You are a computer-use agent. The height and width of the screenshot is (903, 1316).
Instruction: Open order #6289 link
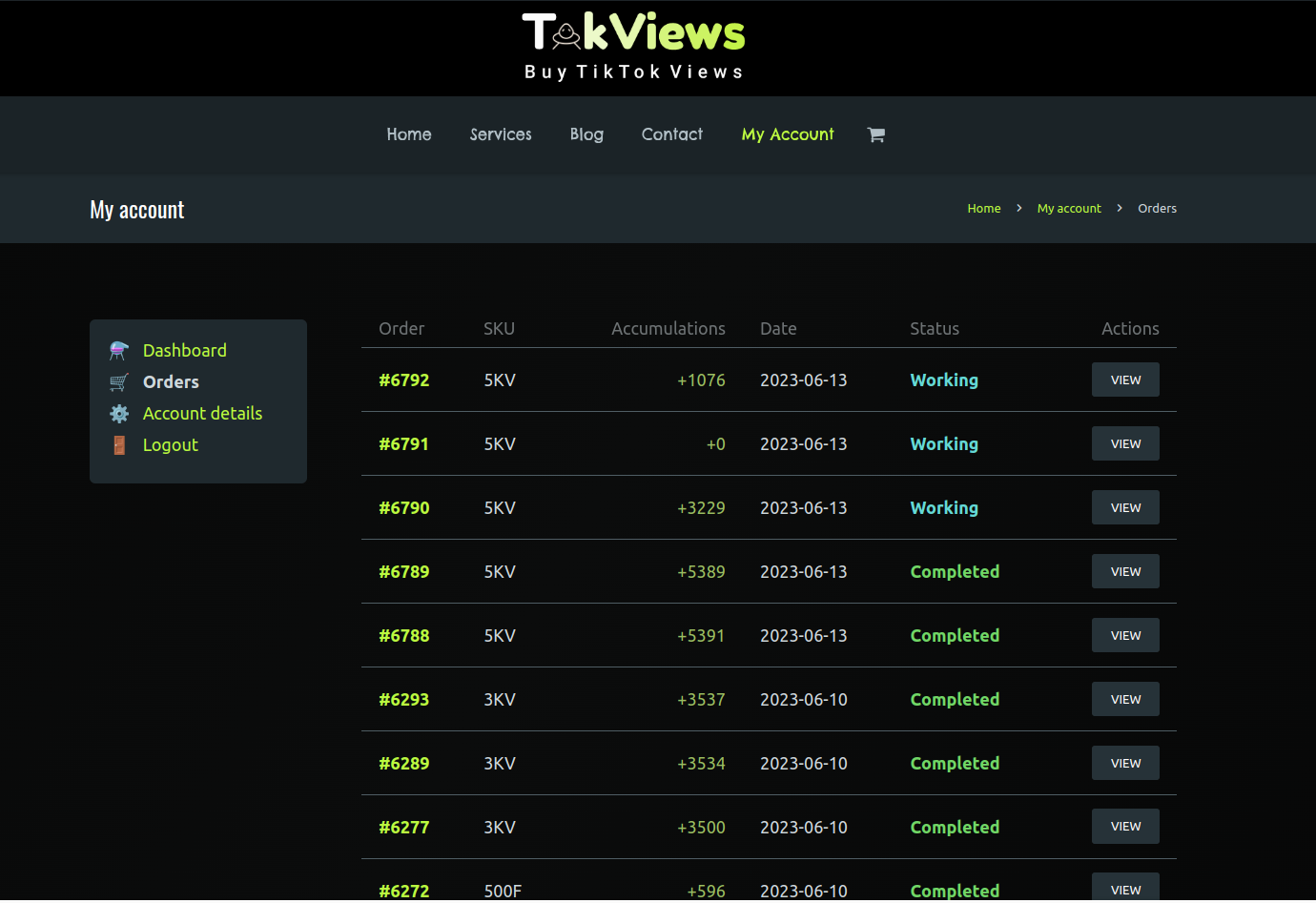click(x=404, y=764)
